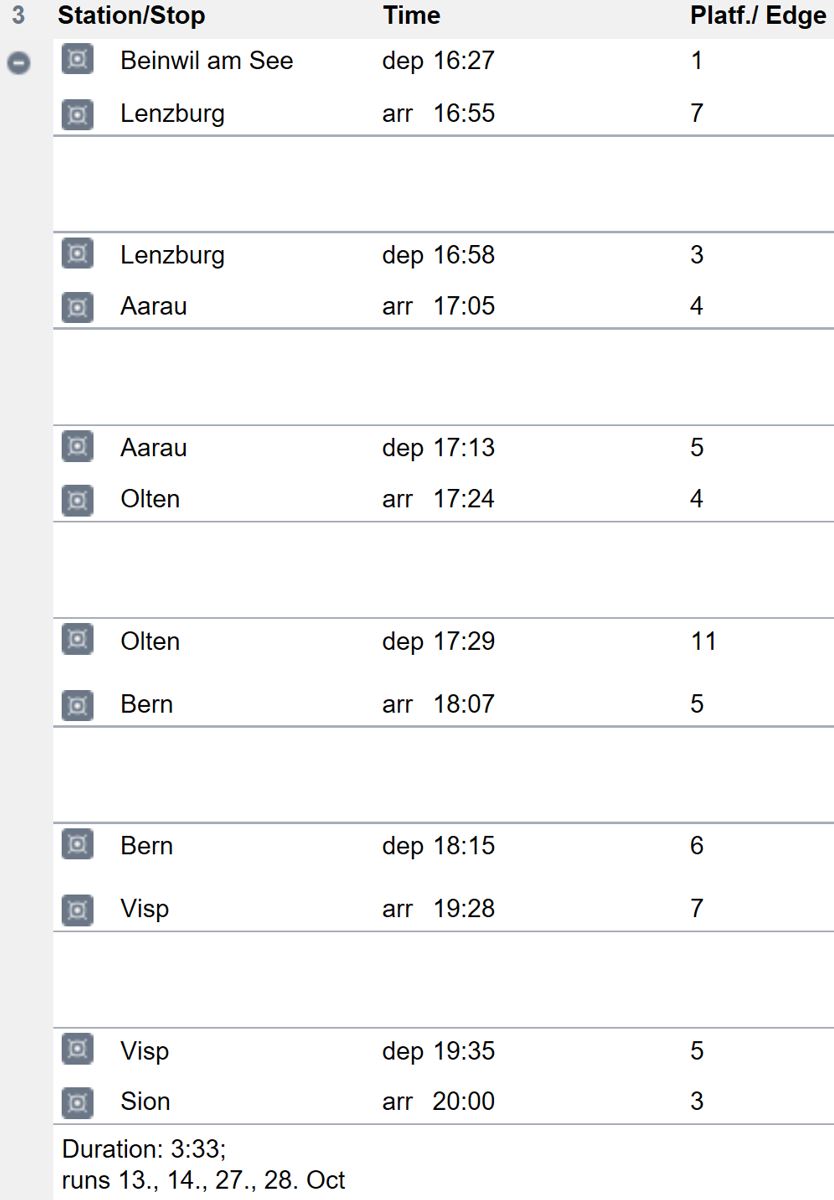Click station icon next to Lenzburg departure 16:58
This screenshot has width=834, height=1200.
77,255
